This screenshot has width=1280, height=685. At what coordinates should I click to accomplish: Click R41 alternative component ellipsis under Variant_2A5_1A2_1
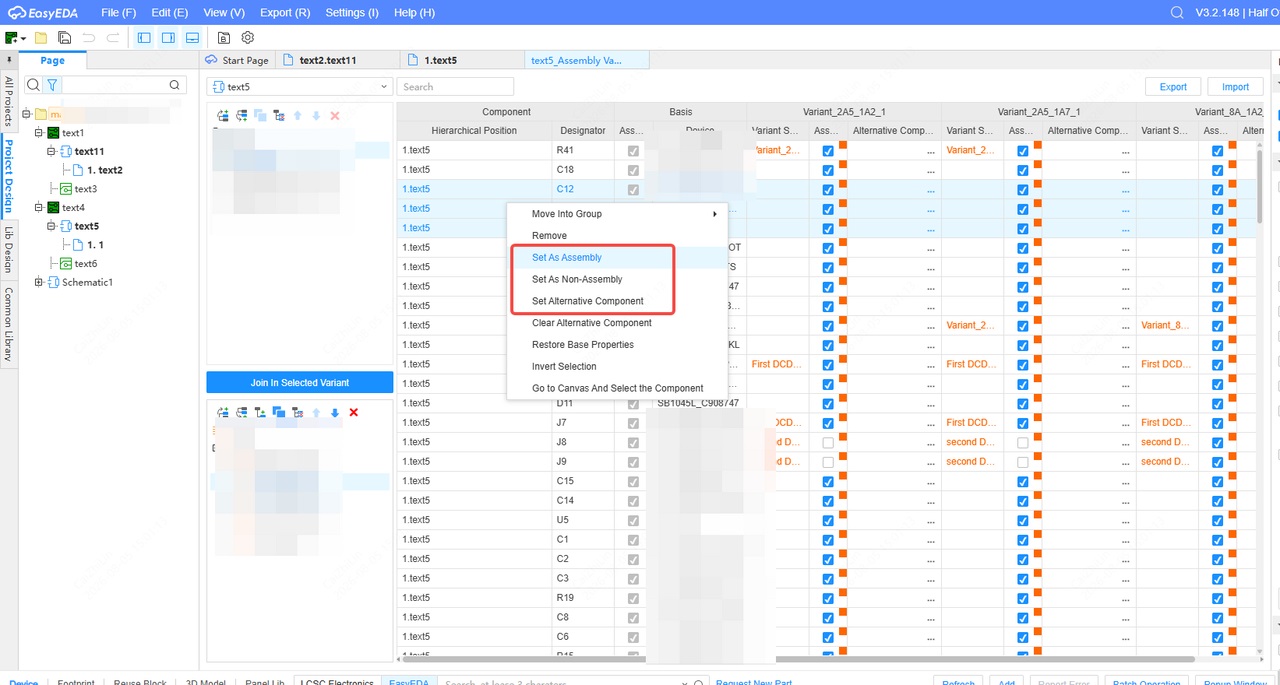pyautogui.click(x=930, y=151)
